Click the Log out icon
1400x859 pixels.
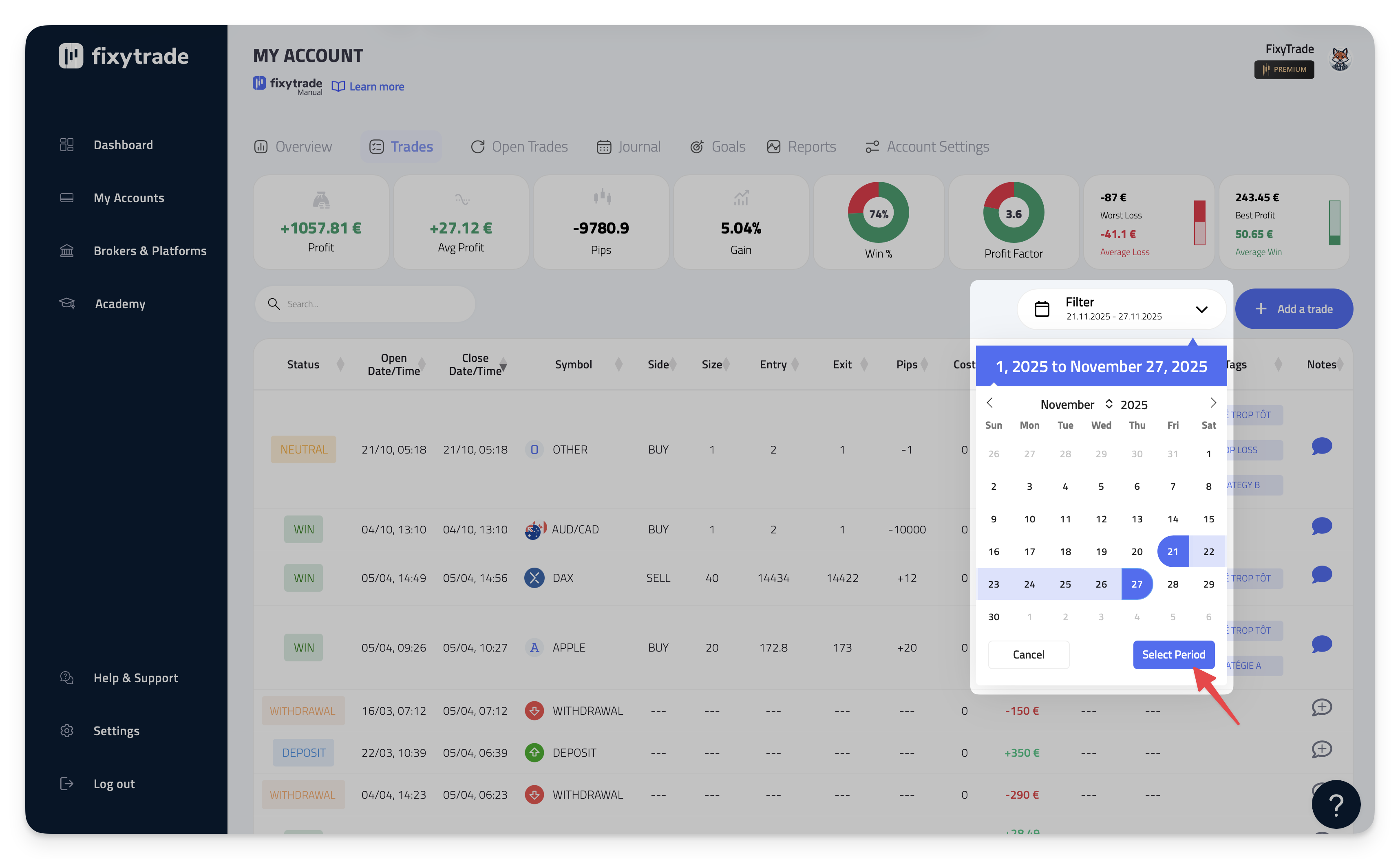[x=67, y=784]
